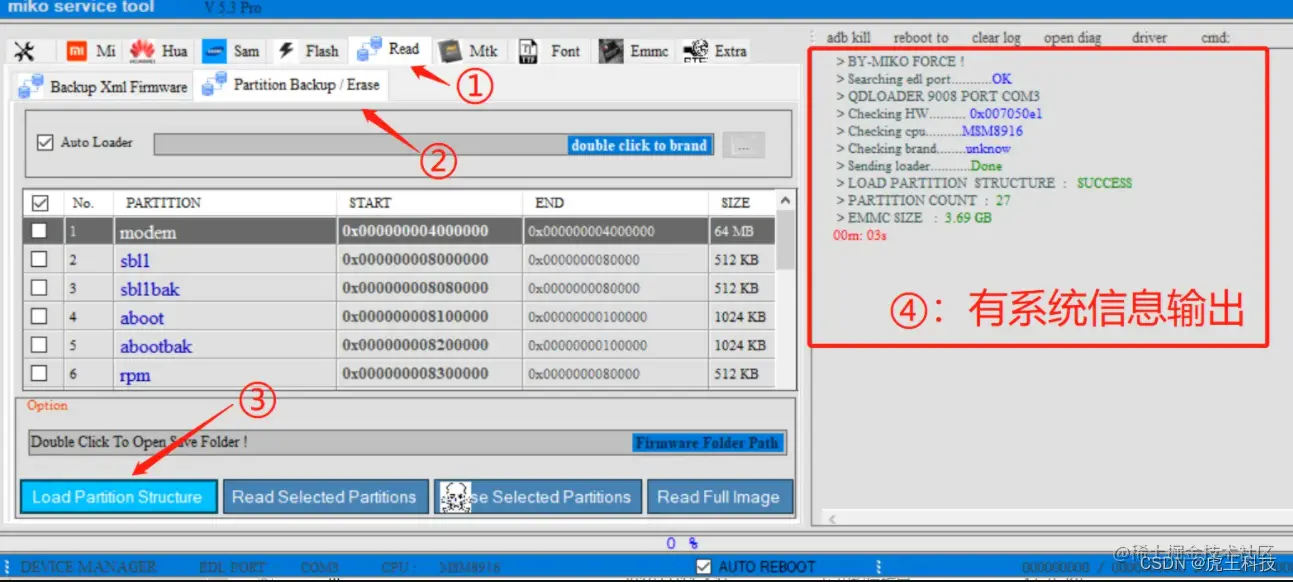Screen dimensions: 1293x582
Task: Click the Read Full Image button
Action: [718, 497]
